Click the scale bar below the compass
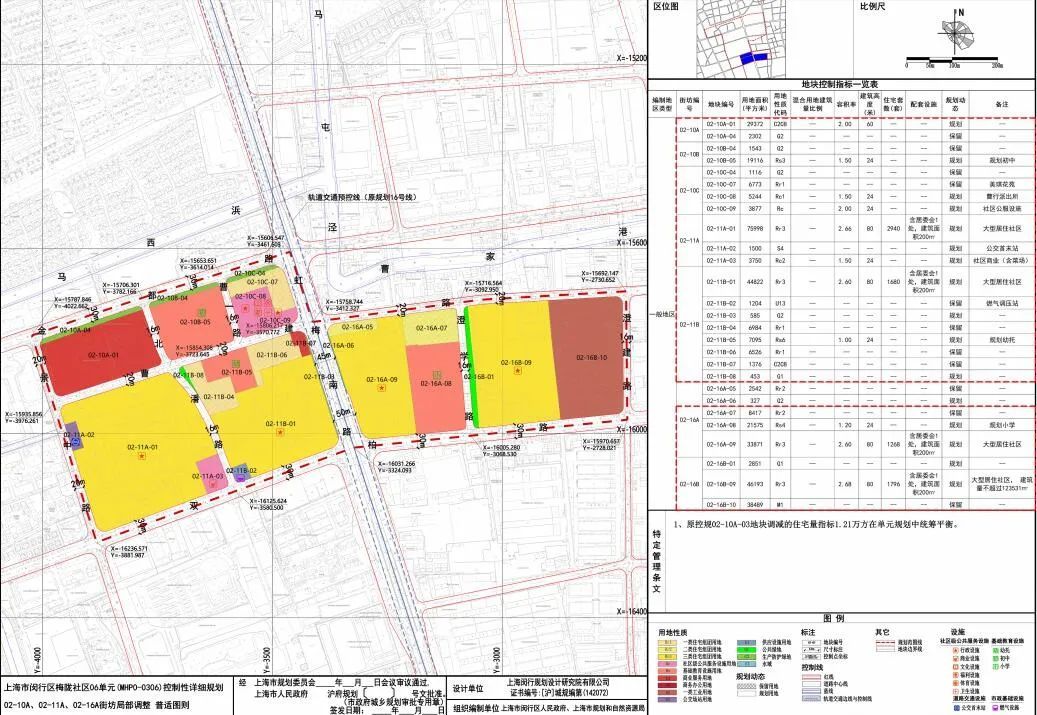The height and width of the screenshot is (715, 1037). point(954,63)
